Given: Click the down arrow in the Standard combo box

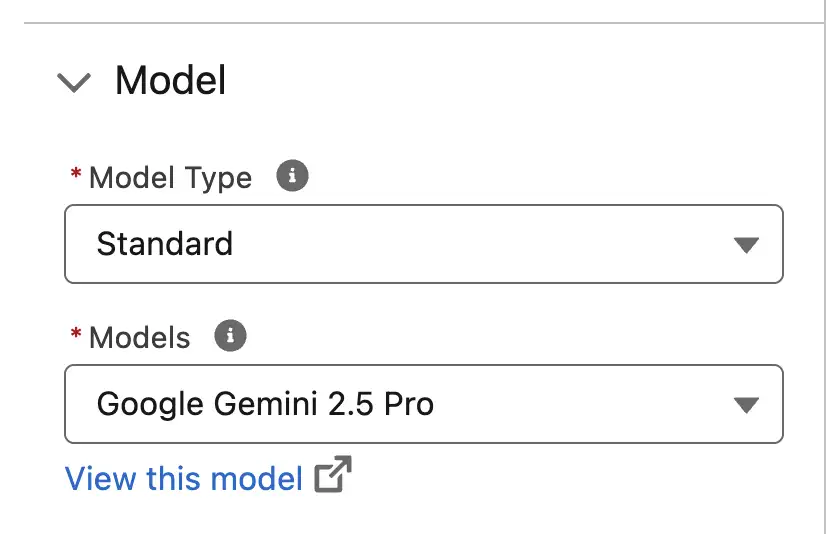Looking at the screenshot, I should tap(746, 245).
